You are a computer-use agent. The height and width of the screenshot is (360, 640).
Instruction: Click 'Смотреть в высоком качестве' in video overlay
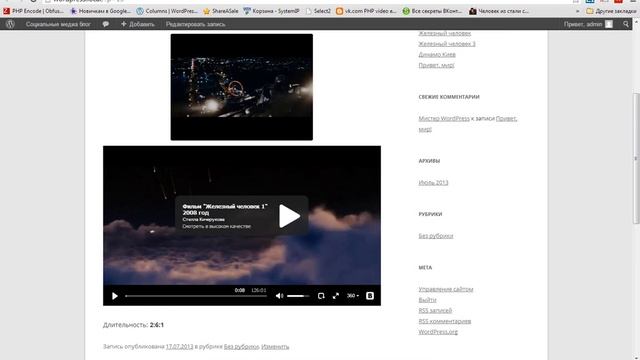(x=216, y=226)
